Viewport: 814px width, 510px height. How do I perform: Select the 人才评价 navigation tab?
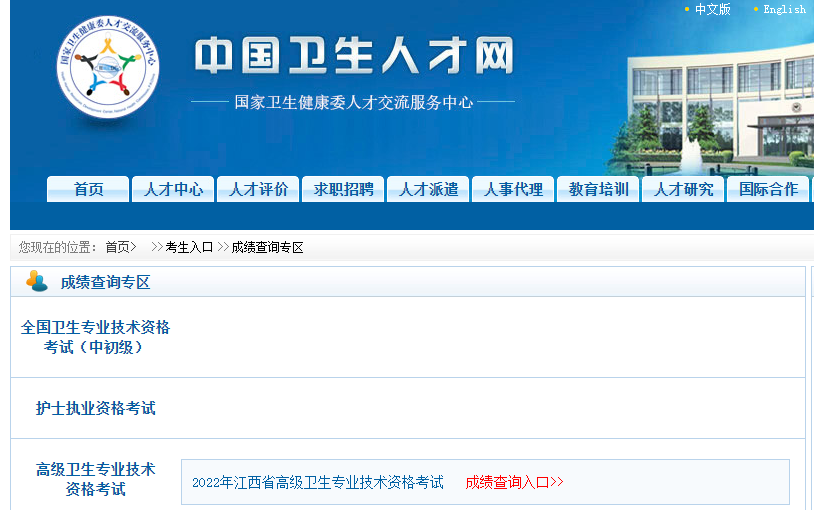coord(258,189)
